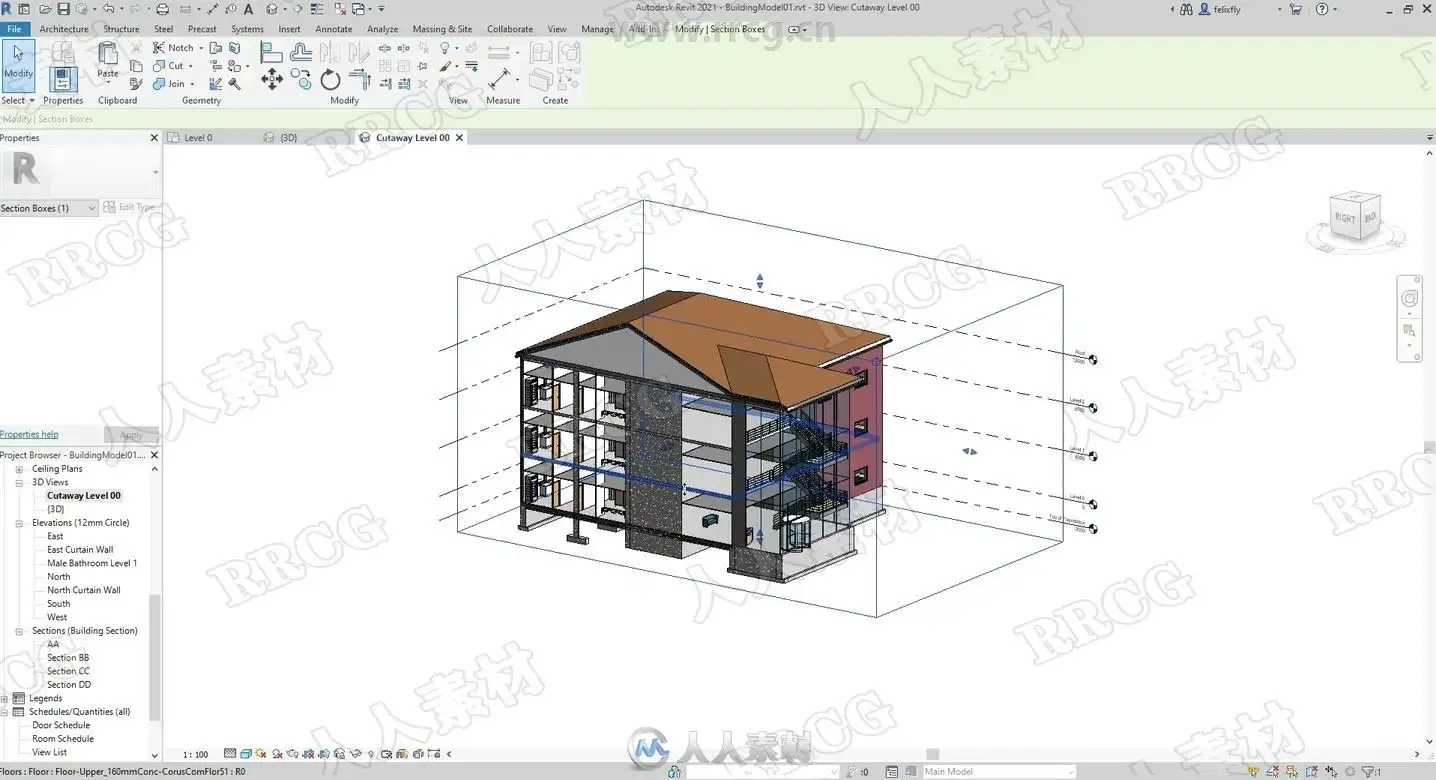Open the Massing & Site ribbon tab
Screen dimensions: 1436x780
[x=442, y=29]
